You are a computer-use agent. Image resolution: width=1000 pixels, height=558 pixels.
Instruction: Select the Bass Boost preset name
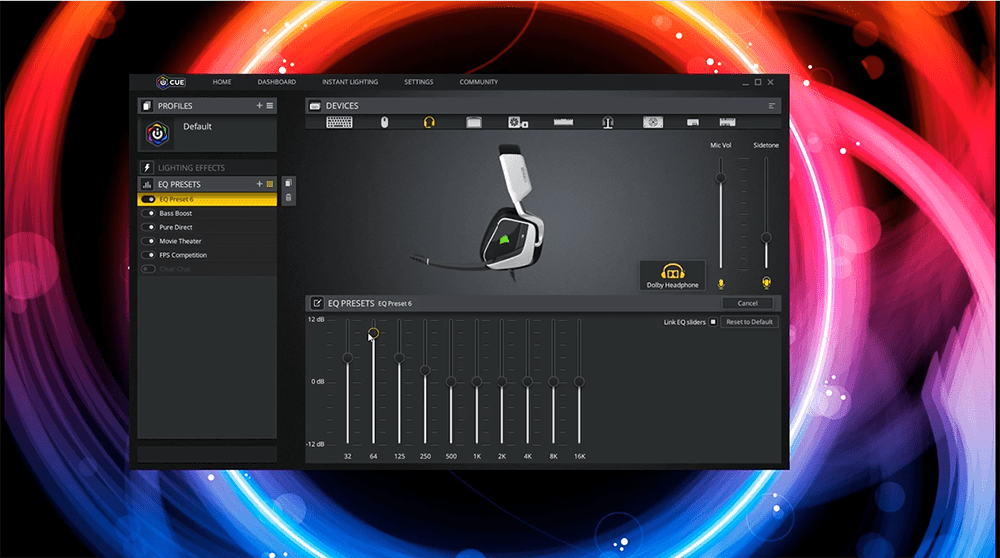(175, 213)
